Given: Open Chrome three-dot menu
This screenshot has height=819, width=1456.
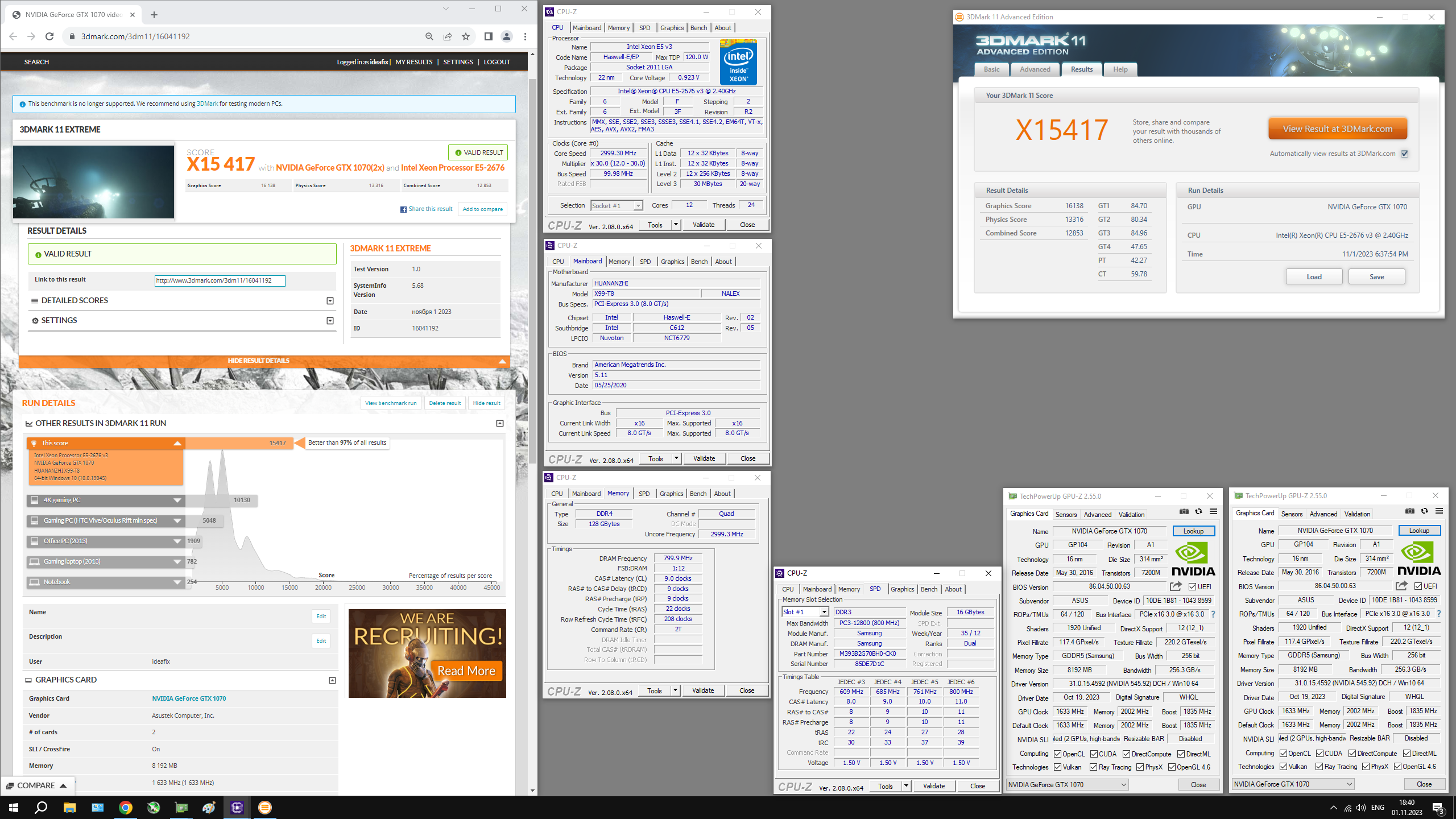Looking at the screenshot, I should pos(525,36).
